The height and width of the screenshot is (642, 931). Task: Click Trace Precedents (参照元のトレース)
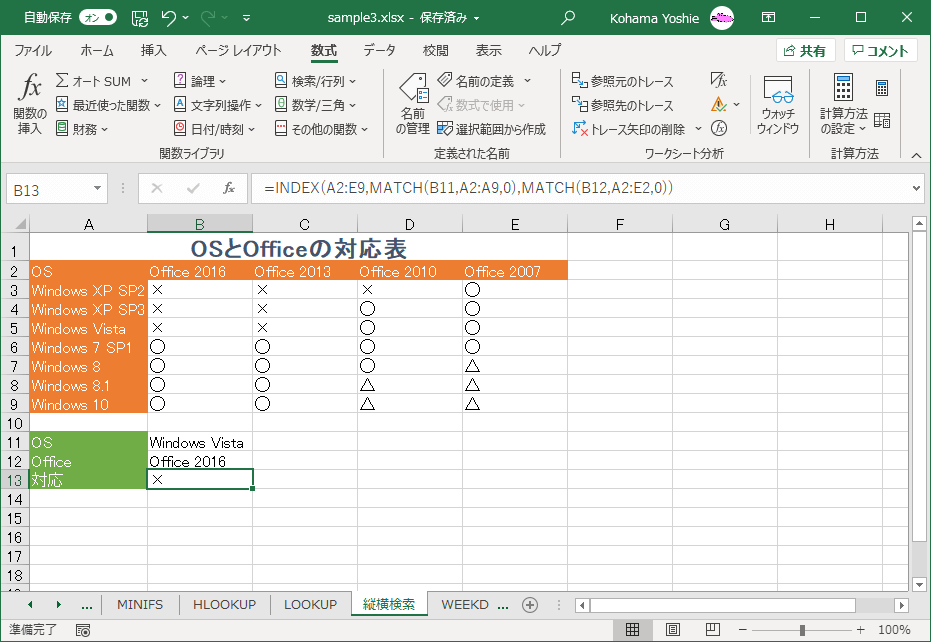click(623, 81)
